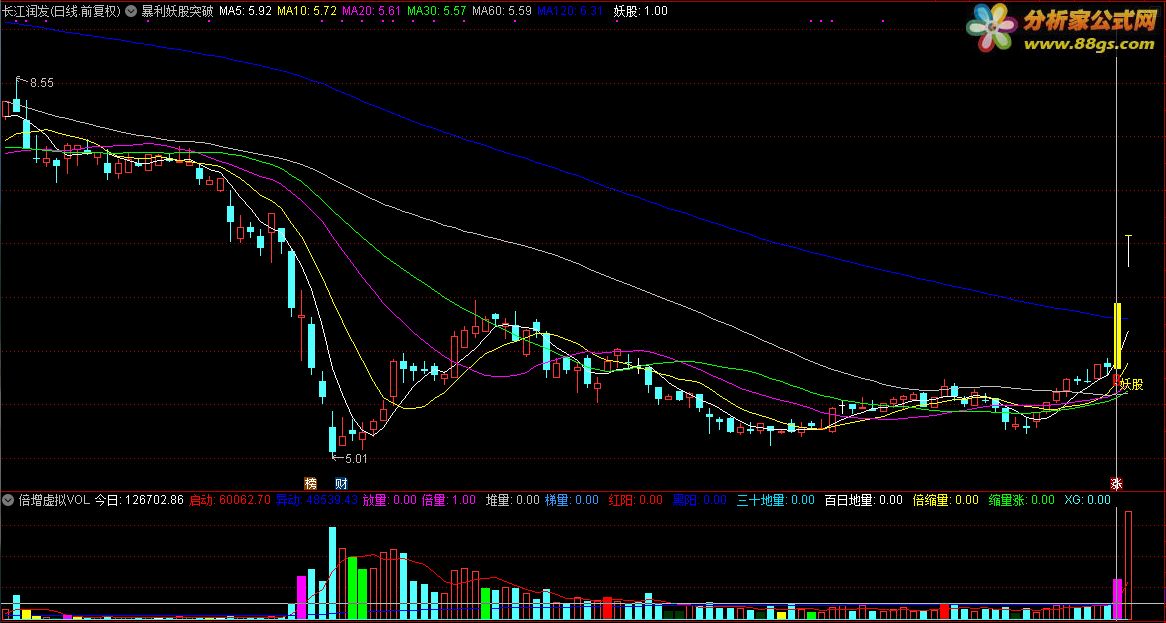Screen dimensions: 1166x623
Task: Click the large yellow breakout candle
Action: [1117, 336]
